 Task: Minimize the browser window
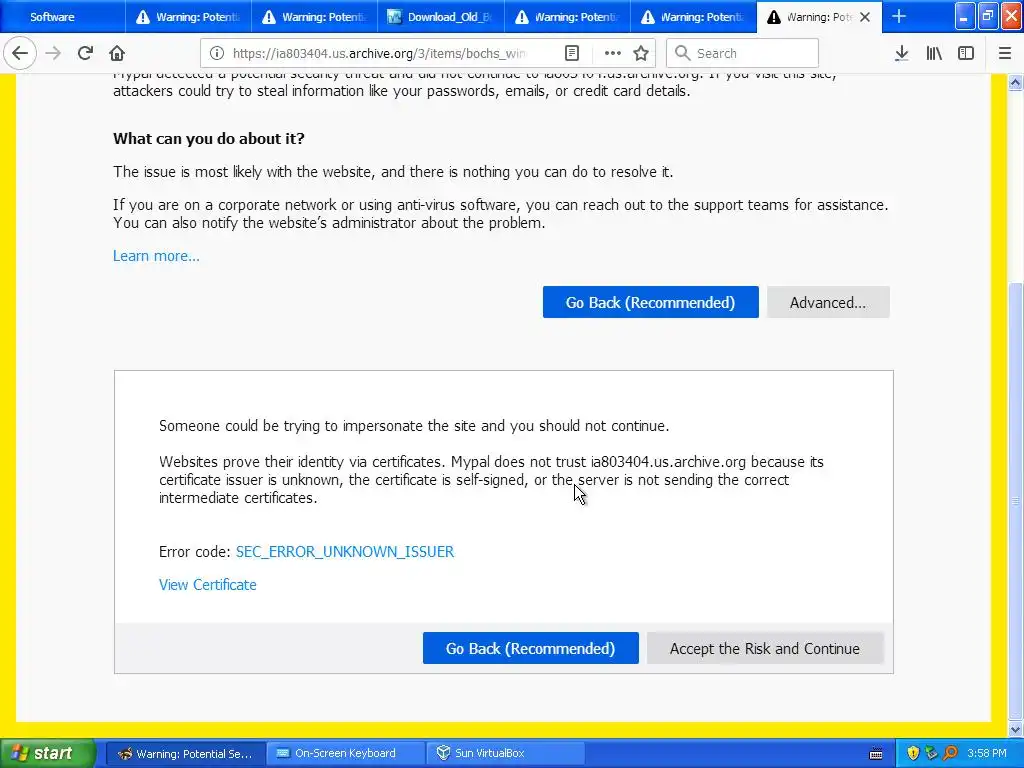(965, 16)
